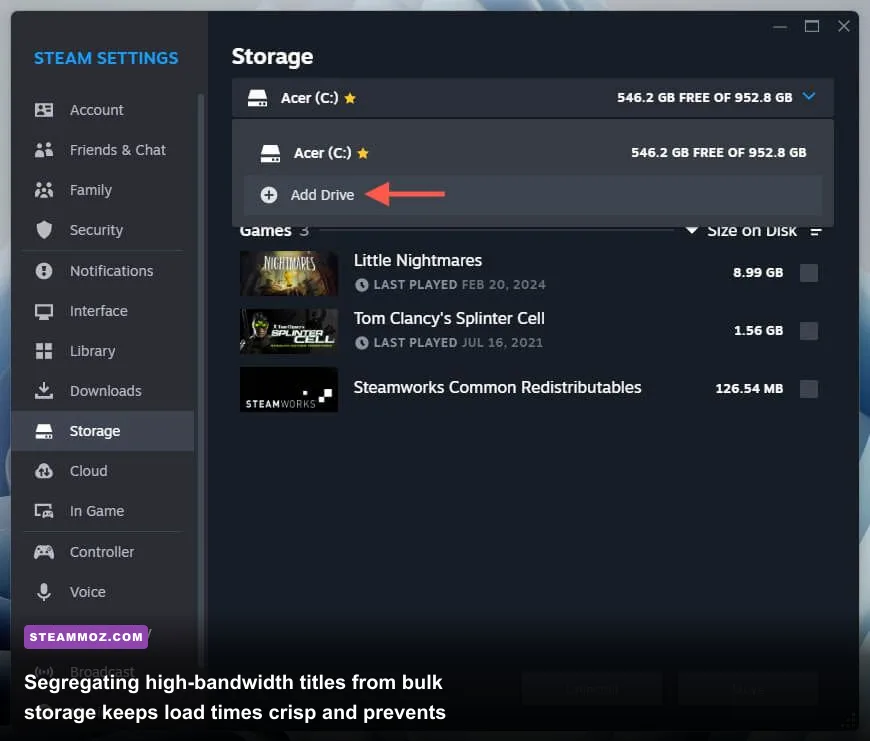Choose Add Drive from the list

click(x=533, y=195)
